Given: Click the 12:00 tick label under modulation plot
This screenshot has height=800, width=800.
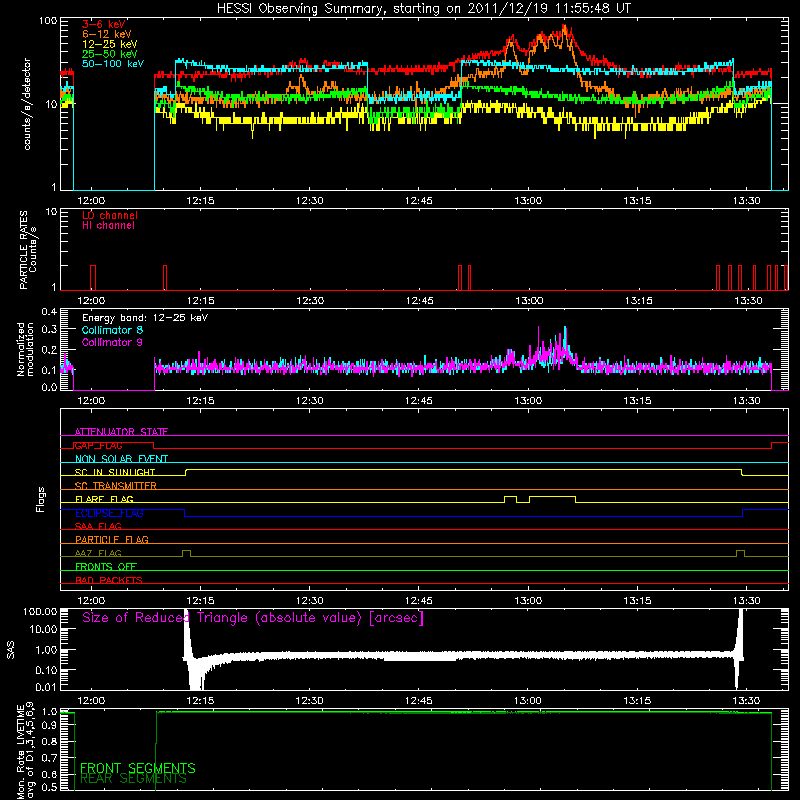Looking at the screenshot, I should point(91,401).
